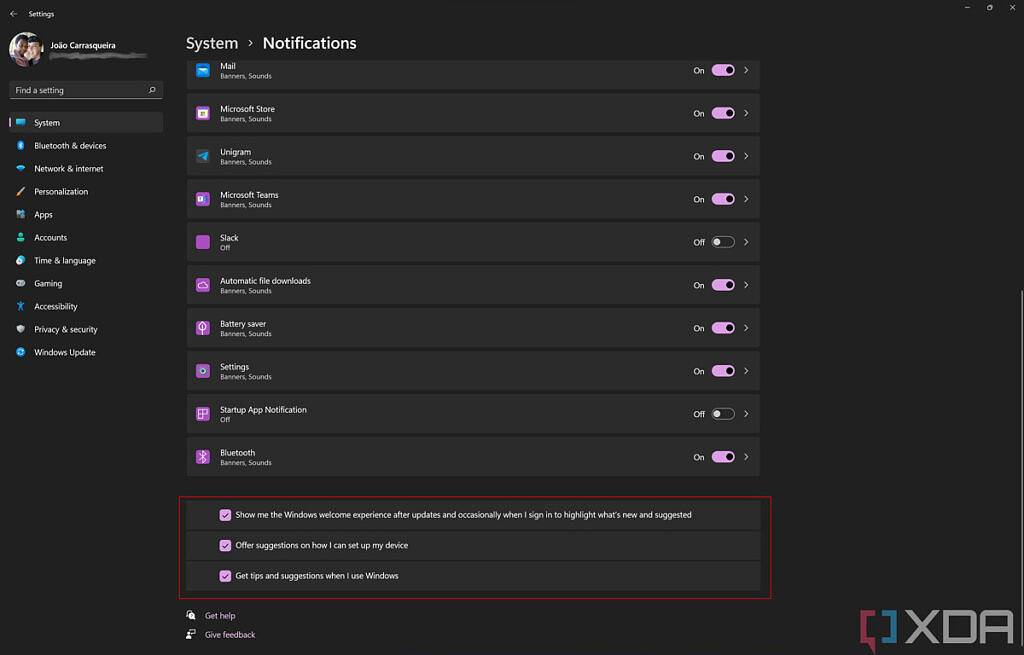Uncheck Windows welcome experience checkbox
The image size is (1024, 655).
pos(225,515)
